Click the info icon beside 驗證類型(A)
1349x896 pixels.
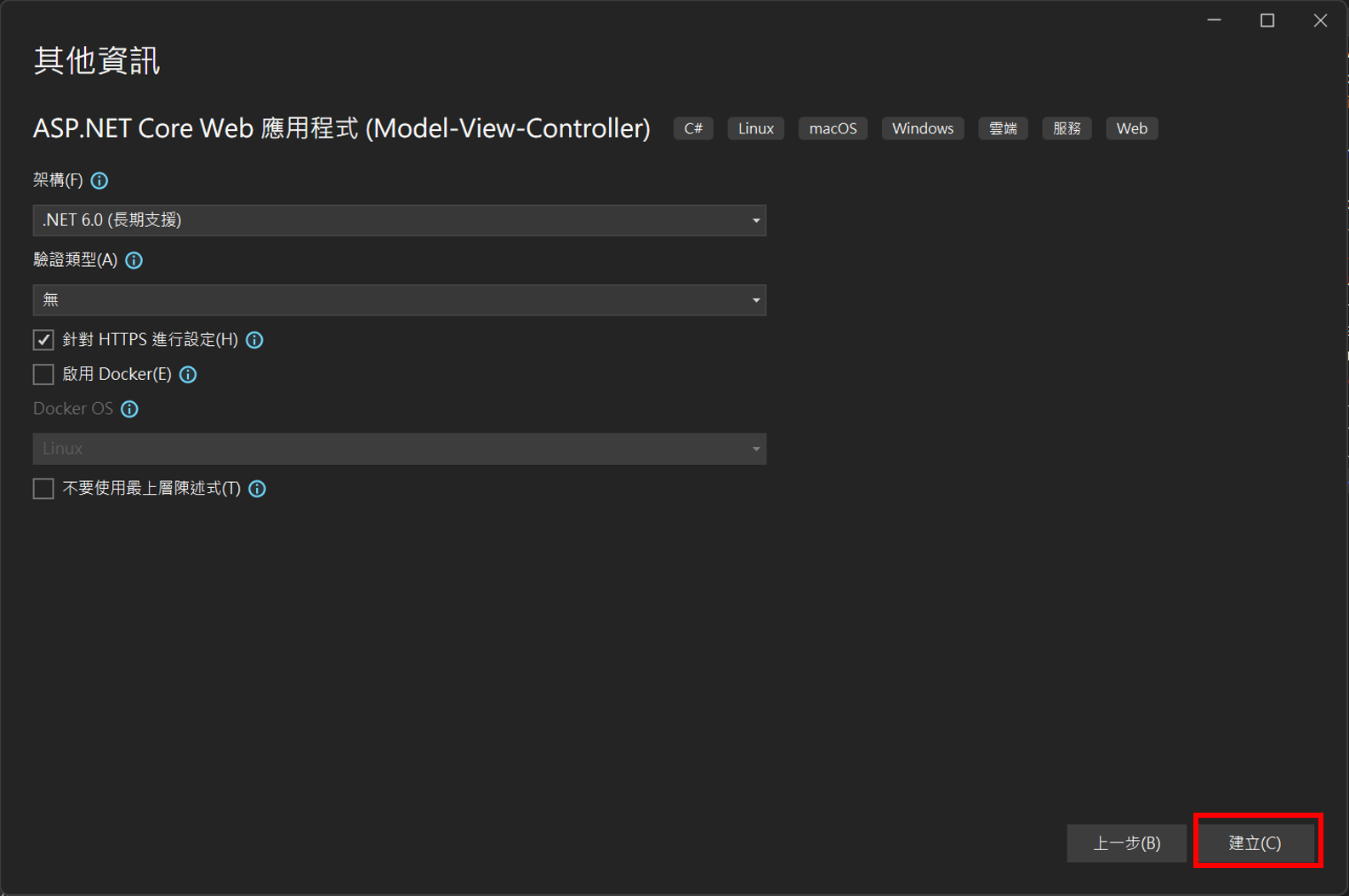coord(134,260)
